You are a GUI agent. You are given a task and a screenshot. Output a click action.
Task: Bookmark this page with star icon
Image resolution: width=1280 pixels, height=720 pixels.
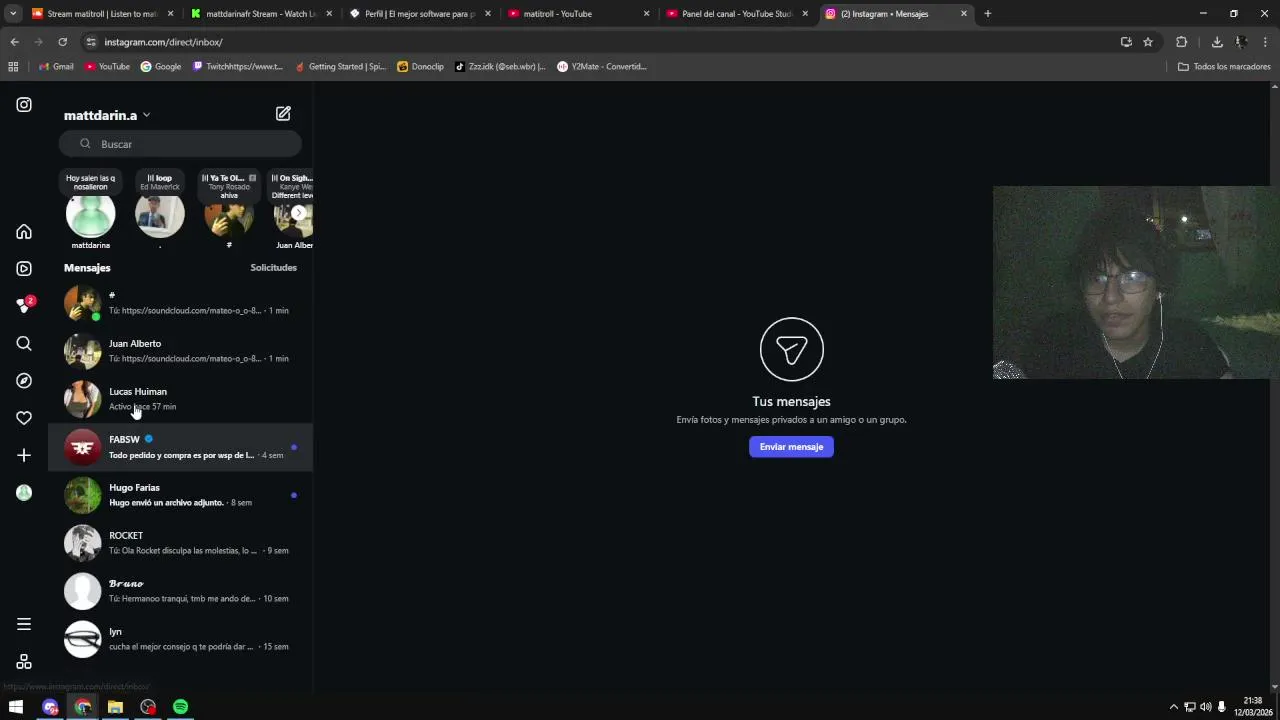tap(1148, 42)
